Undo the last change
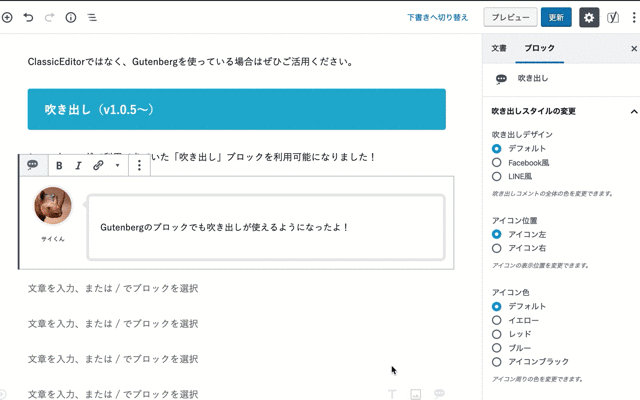 (28, 17)
